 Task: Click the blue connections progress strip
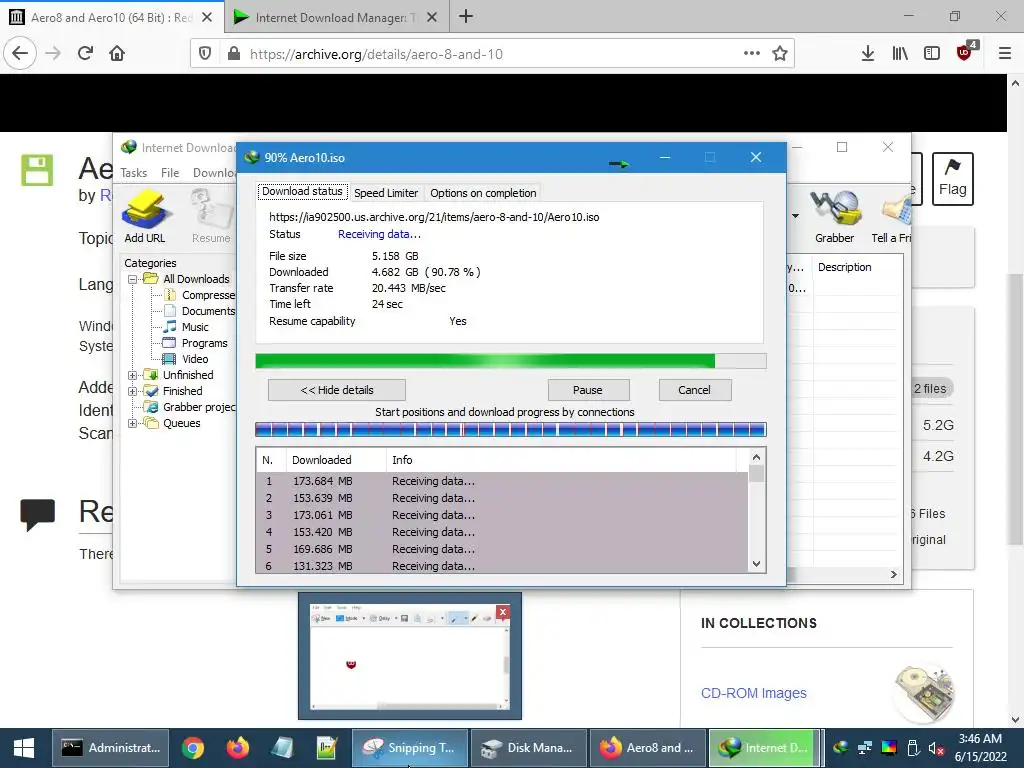tap(510, 429)
